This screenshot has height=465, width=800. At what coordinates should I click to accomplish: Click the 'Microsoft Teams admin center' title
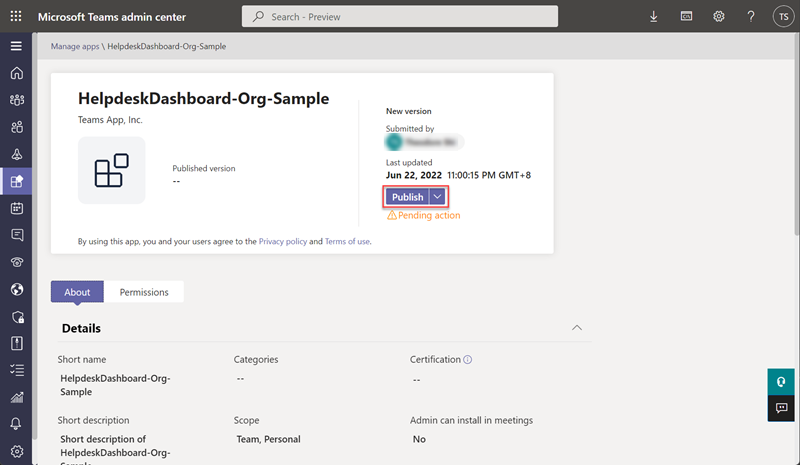coord(112,17)
